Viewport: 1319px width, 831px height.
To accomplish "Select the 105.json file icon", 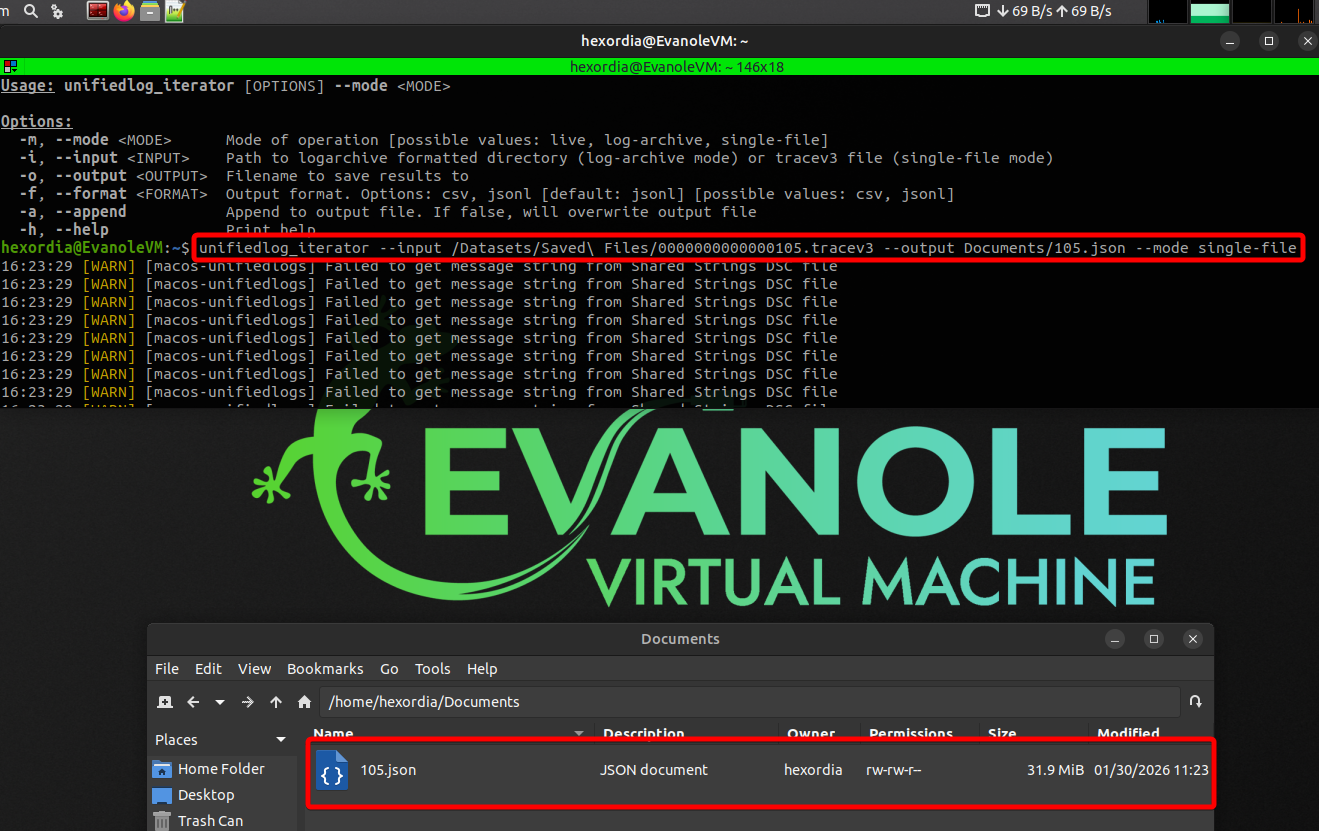I will click(x=332, y=770).
